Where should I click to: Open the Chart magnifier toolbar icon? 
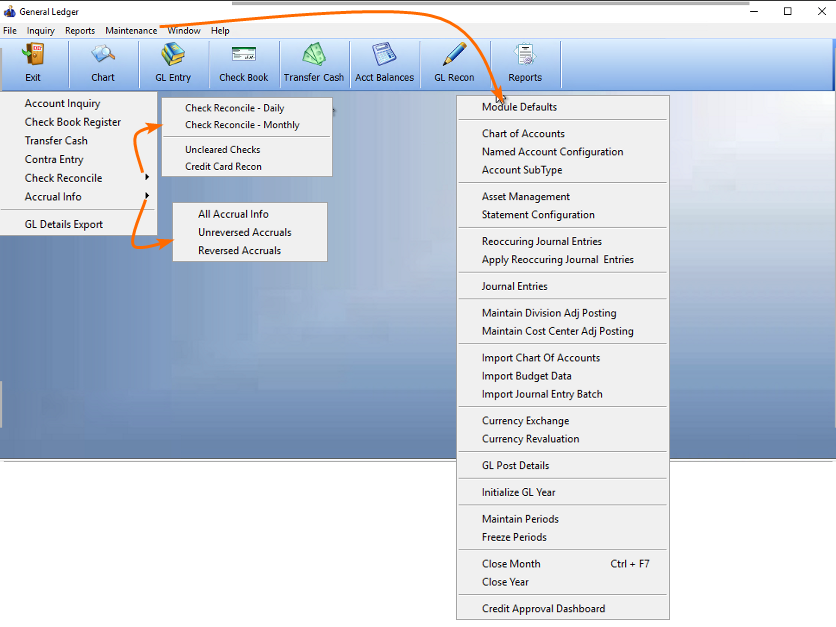[x=103, y=56]
